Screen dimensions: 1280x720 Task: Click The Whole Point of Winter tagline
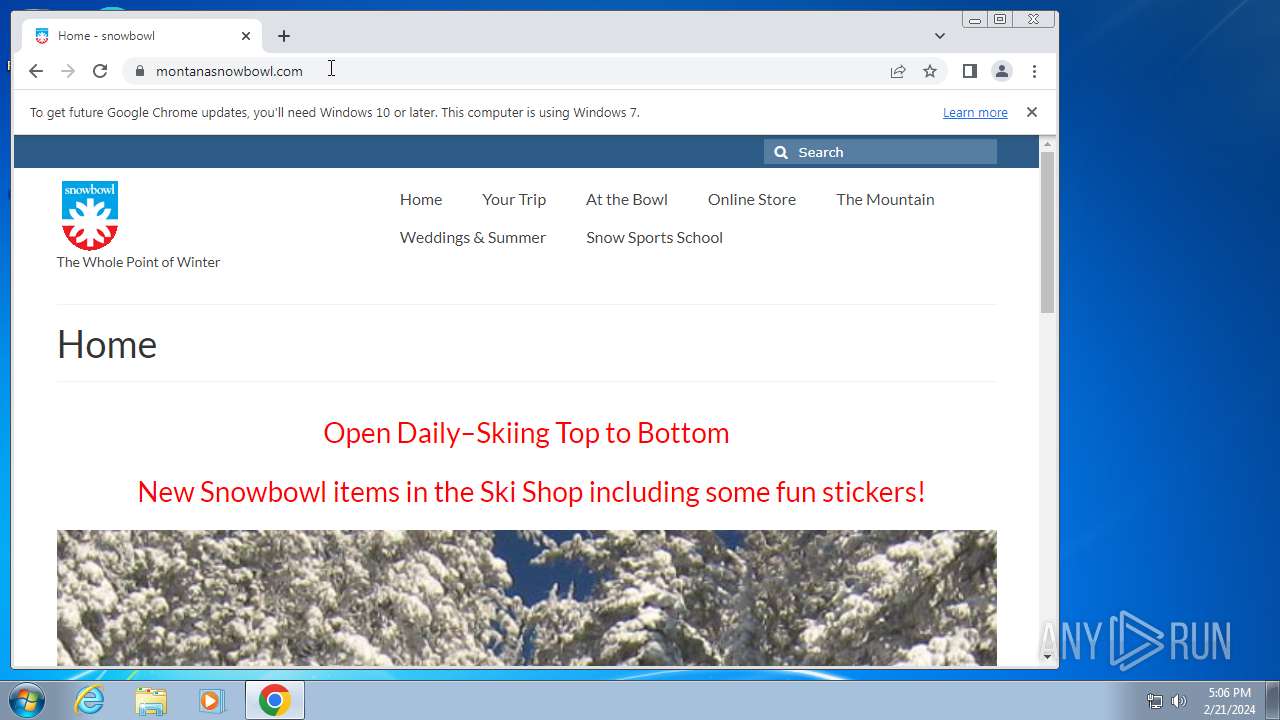coord(138,262)
